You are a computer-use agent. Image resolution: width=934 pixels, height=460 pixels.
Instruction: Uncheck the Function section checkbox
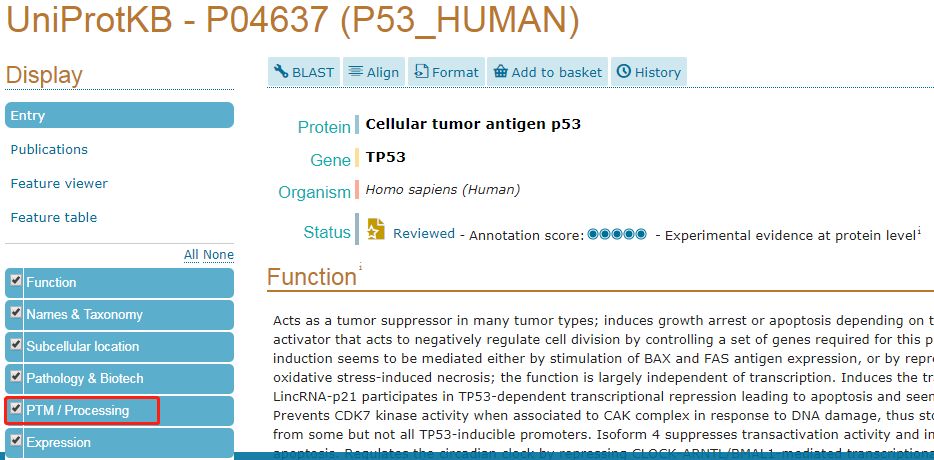click(16, 280)
